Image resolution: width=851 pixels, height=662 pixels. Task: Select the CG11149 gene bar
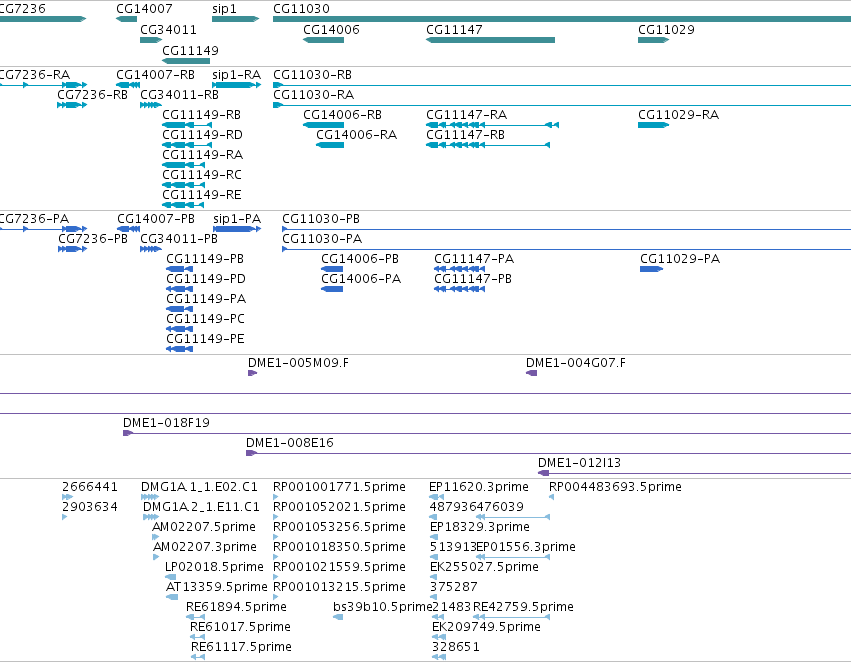pyautogui.click(x=186, y=61)
